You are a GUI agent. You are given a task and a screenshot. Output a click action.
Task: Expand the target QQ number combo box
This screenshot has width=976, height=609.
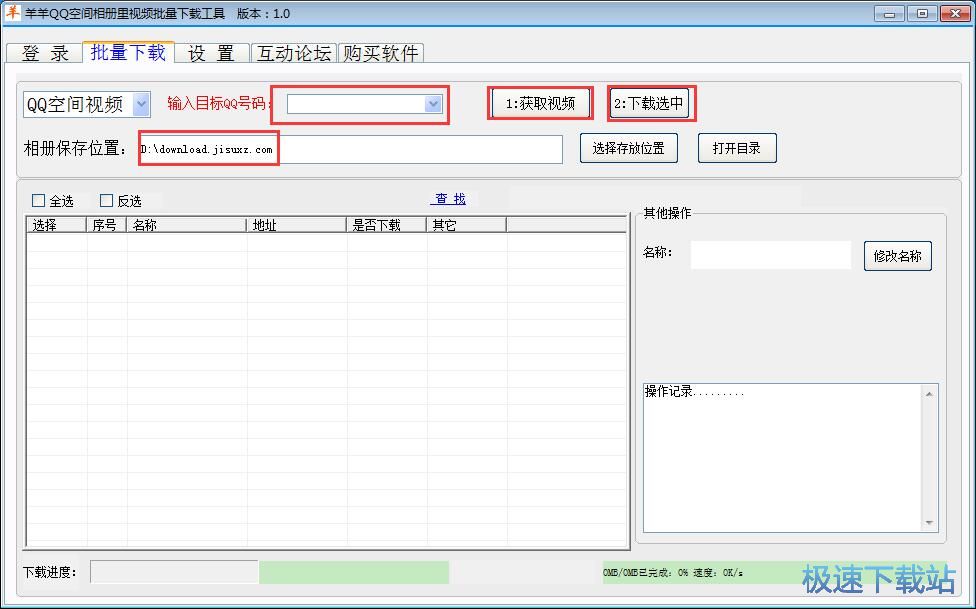433,102
